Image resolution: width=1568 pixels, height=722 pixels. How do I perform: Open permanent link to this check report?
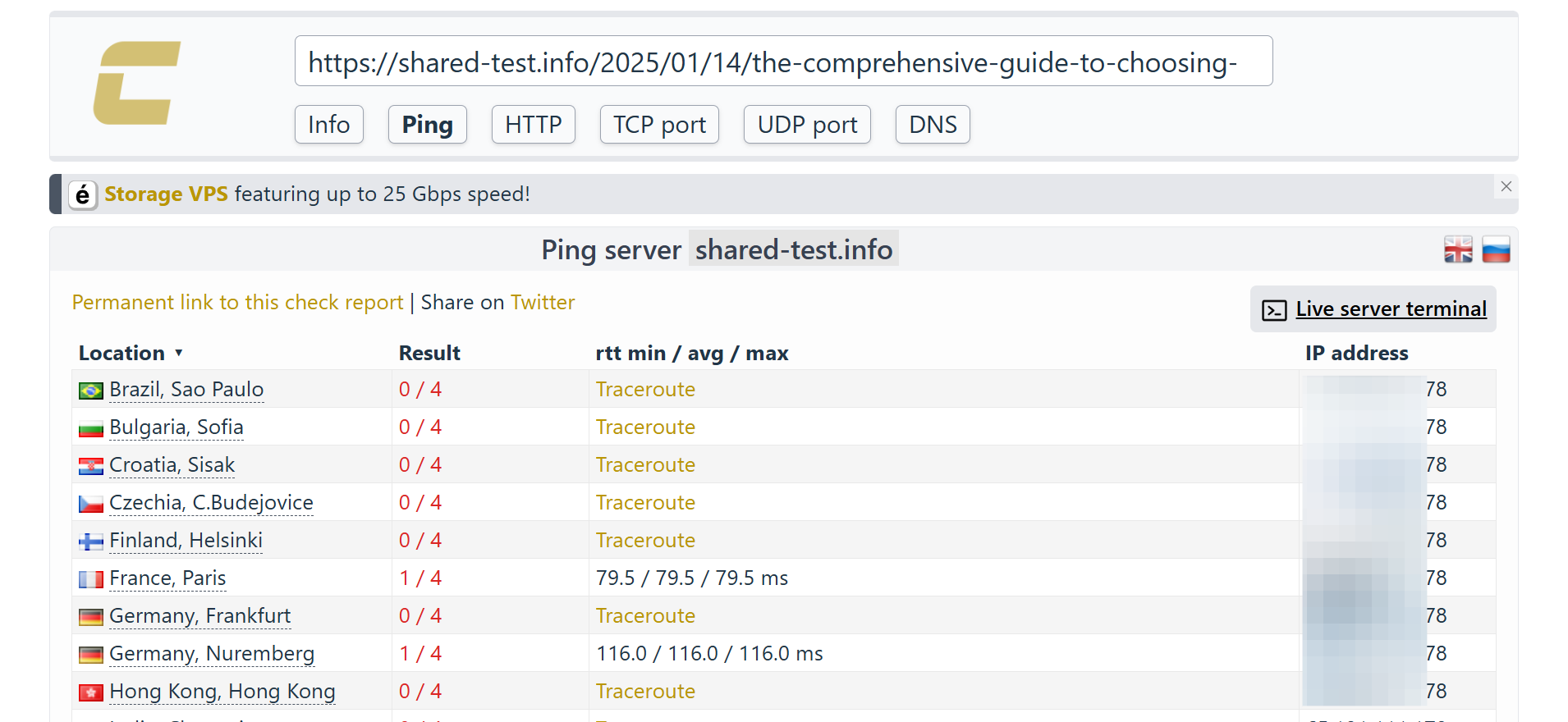[x=237, y=303]
